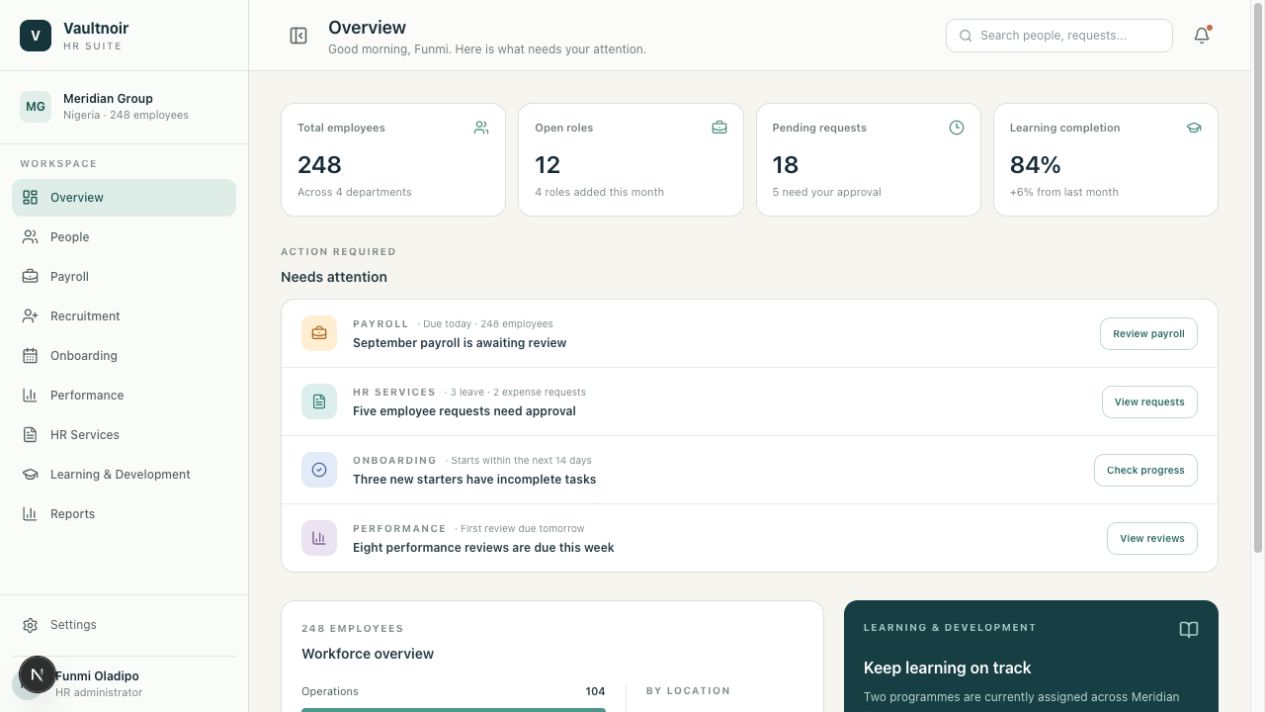
Task: Open Total employees 248 card
Action: click(393, 160)
